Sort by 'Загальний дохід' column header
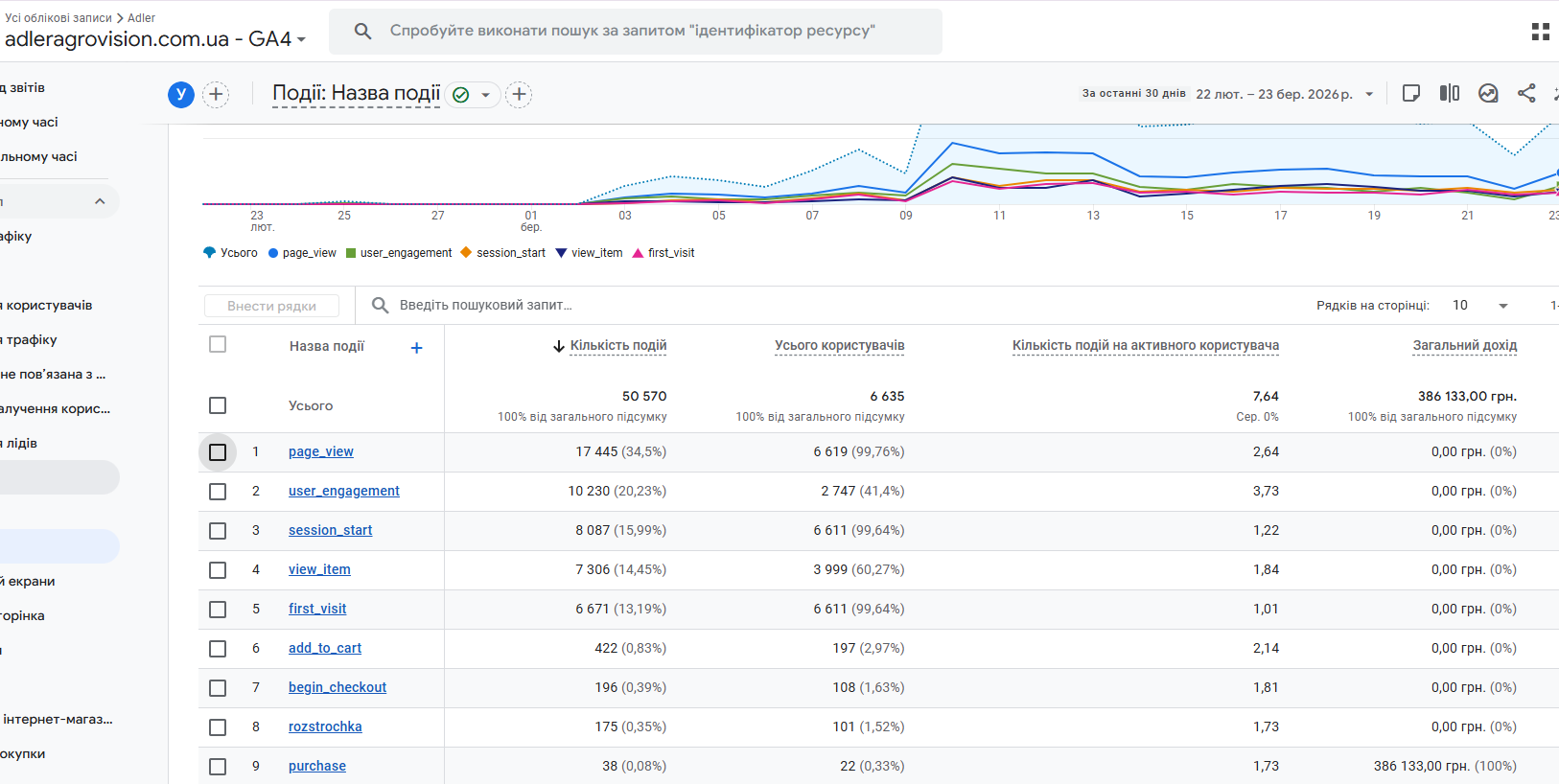The image size is (1559, 784). coord(1464,345)
